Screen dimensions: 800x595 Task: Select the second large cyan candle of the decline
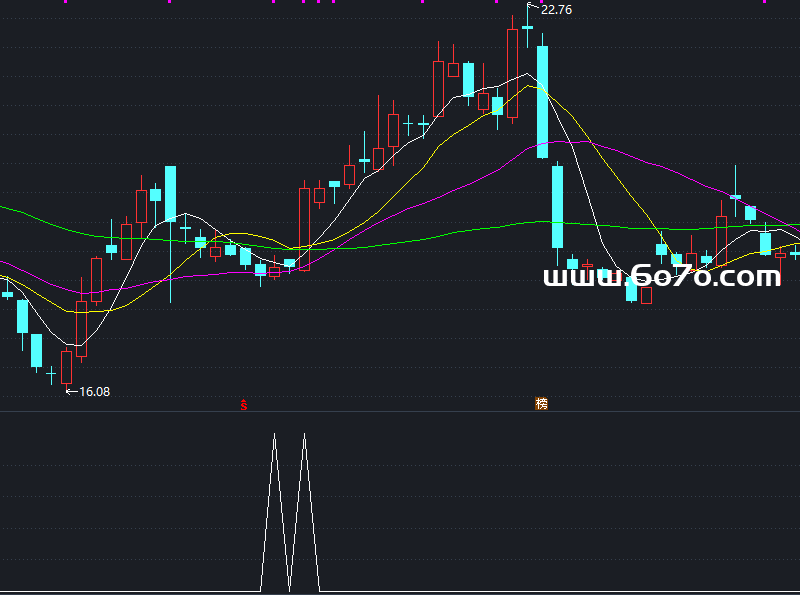pyautogui.click(x=558, y=207)
